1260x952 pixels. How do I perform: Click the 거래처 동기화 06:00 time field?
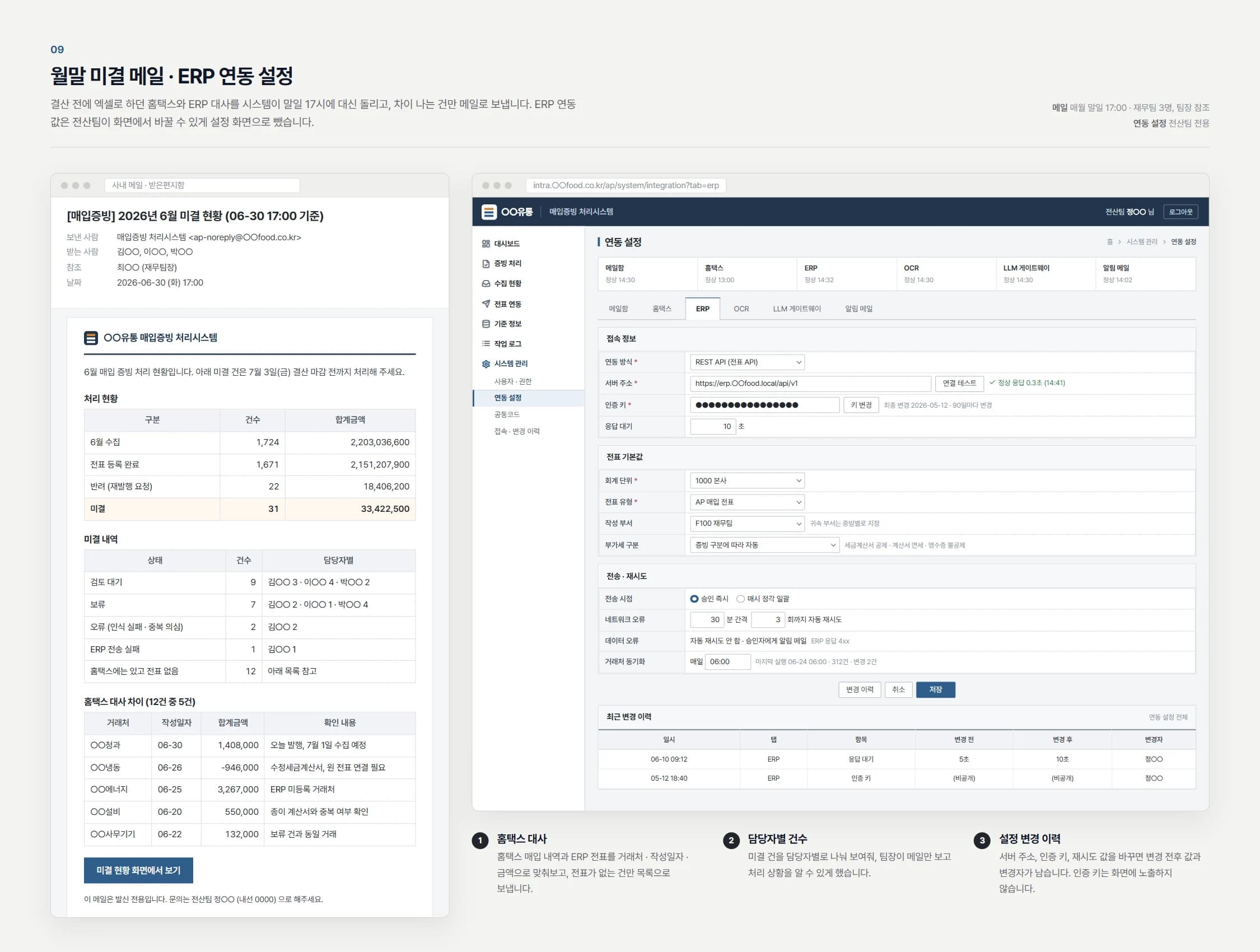[x=727, y=662]
